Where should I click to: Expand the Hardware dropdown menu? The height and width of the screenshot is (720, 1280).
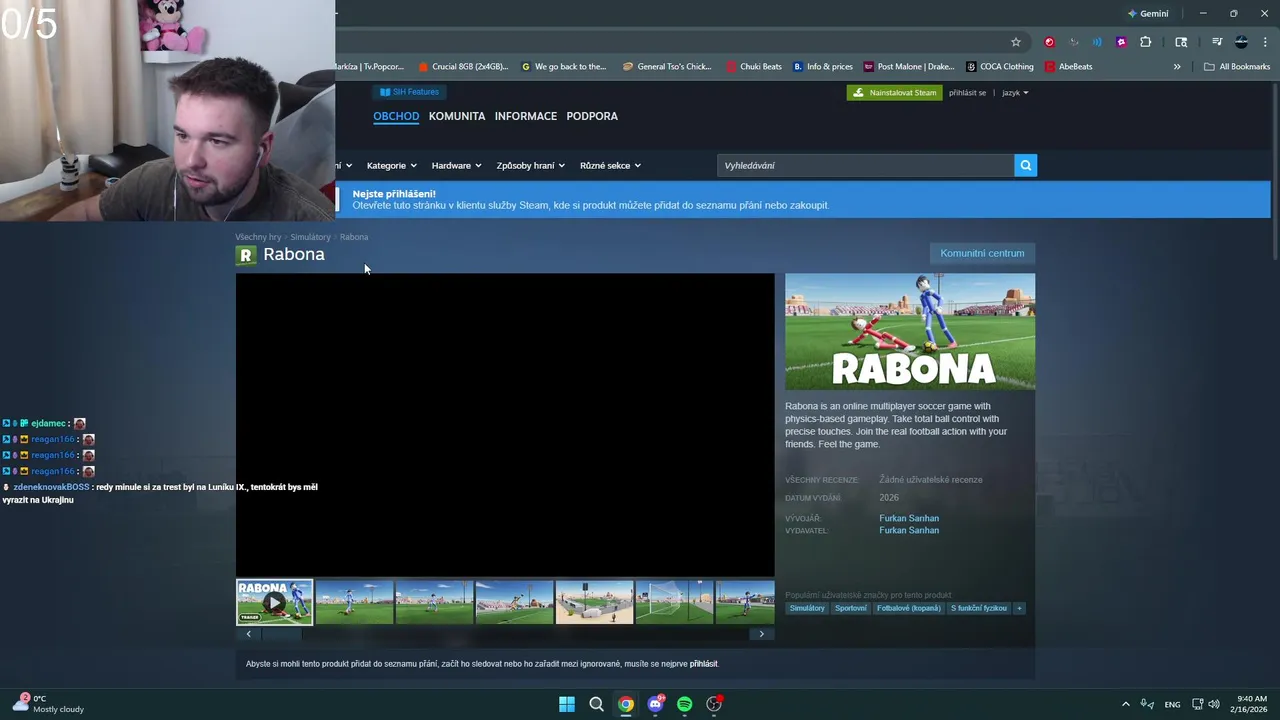tap(456, 165)
